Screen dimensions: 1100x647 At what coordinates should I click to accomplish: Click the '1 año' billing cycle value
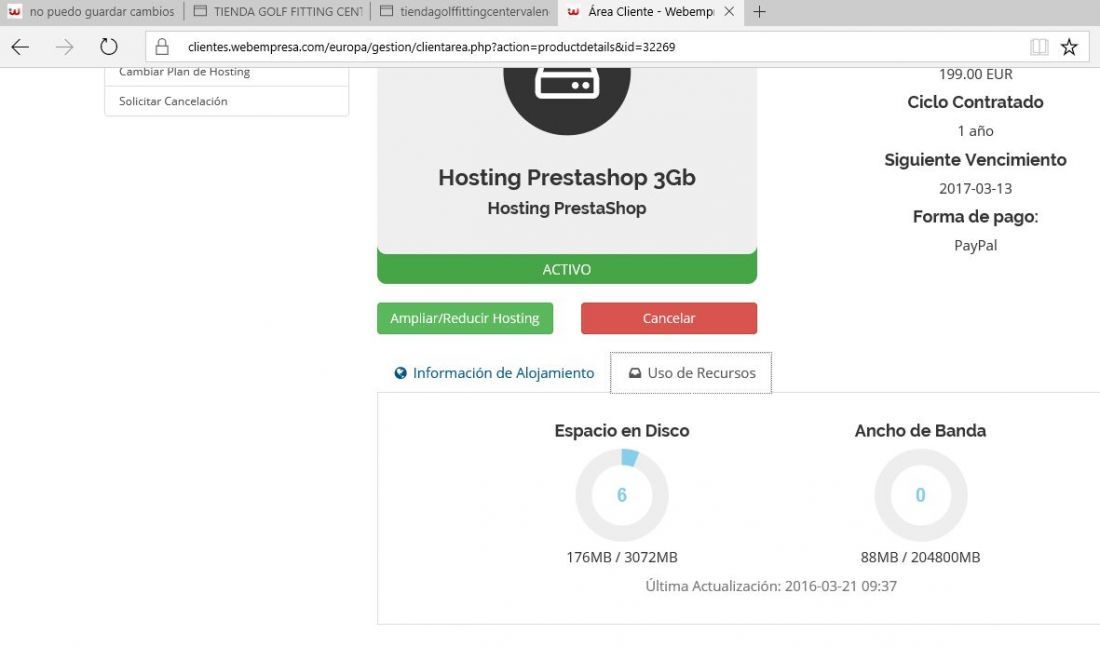(x=975, y=131)
